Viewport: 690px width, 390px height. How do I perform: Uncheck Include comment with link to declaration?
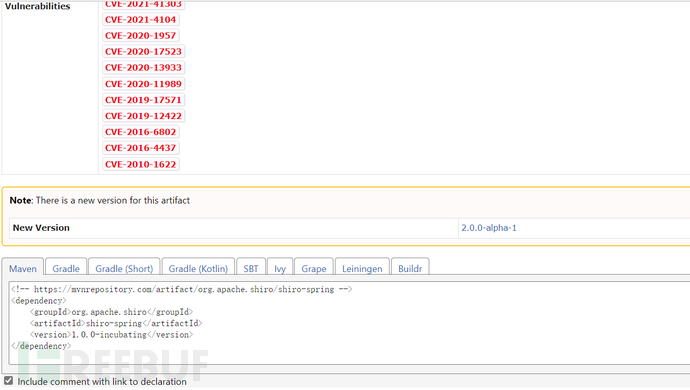pos(9,381)
